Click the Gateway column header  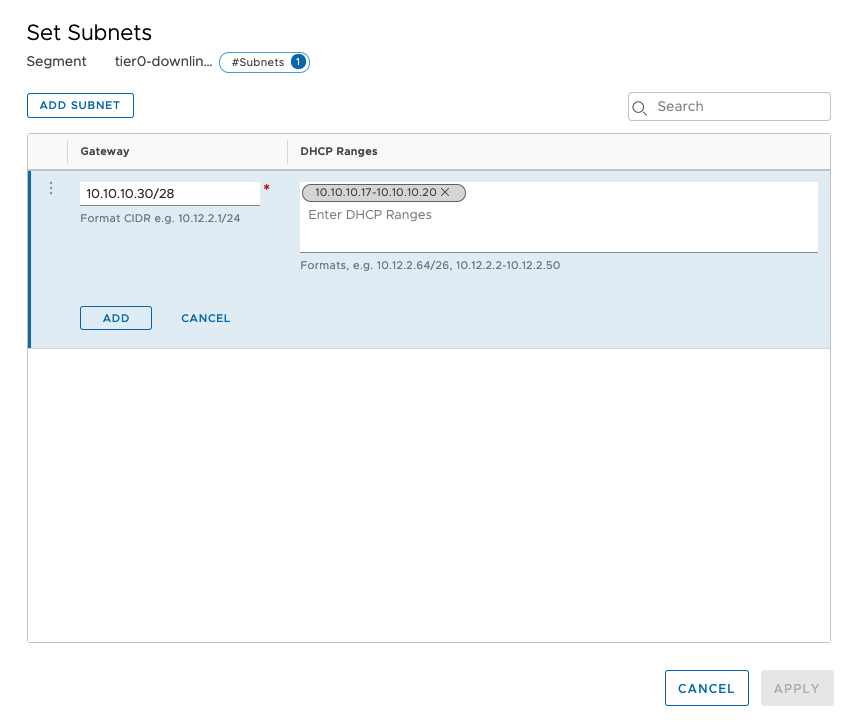(105, 151)
